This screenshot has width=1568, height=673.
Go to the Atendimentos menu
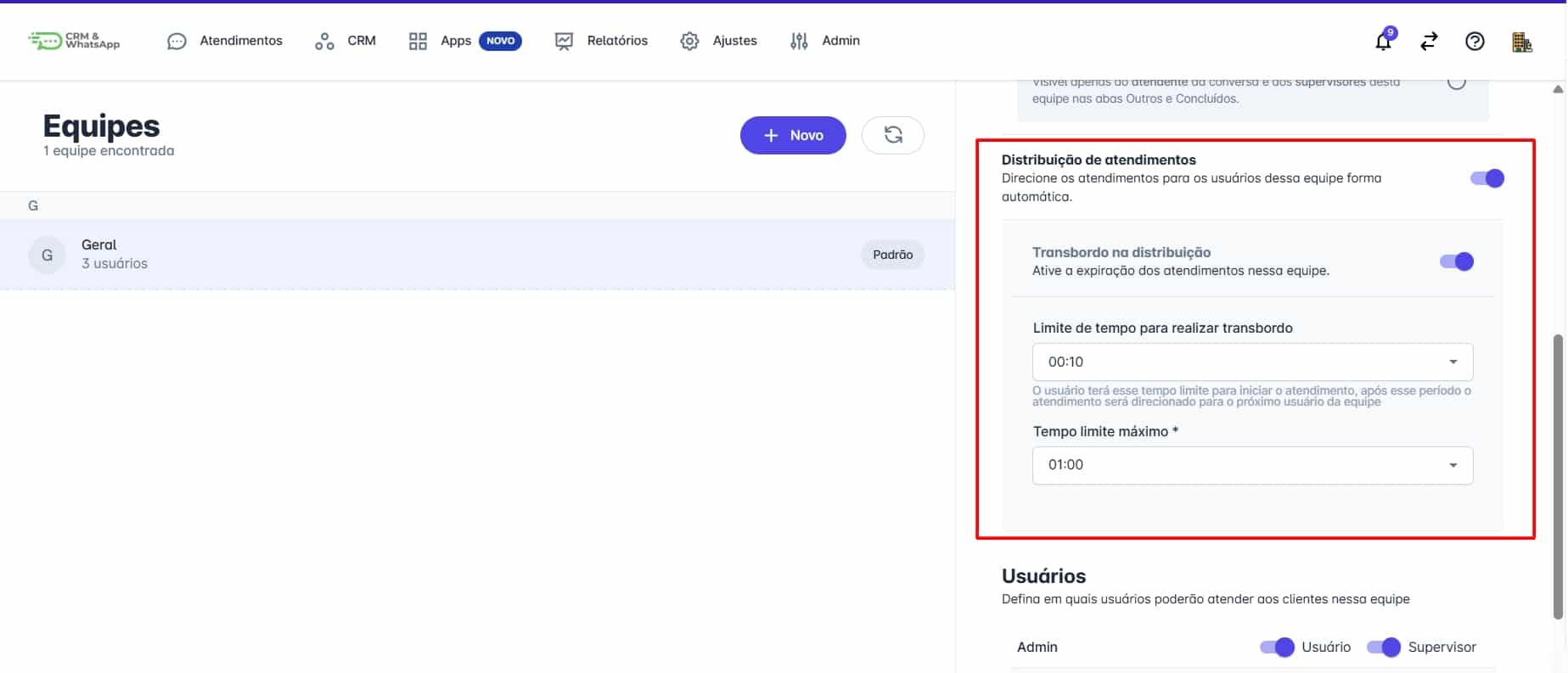pos(225,41)
